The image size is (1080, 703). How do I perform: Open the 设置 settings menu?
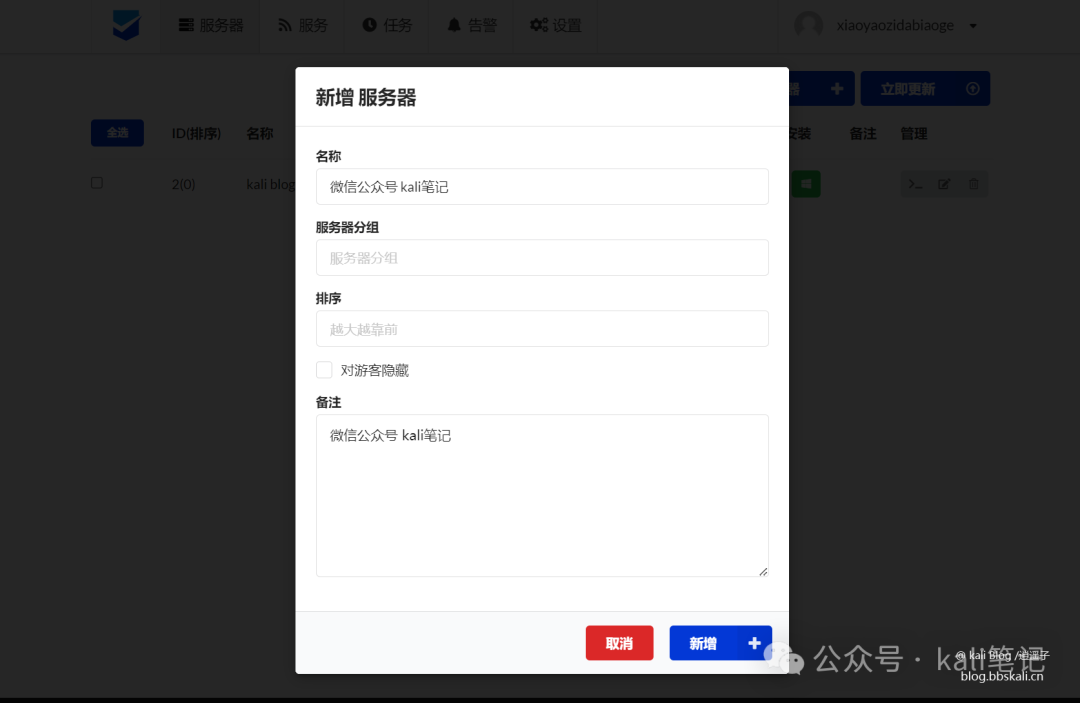(x=556, y=25)
